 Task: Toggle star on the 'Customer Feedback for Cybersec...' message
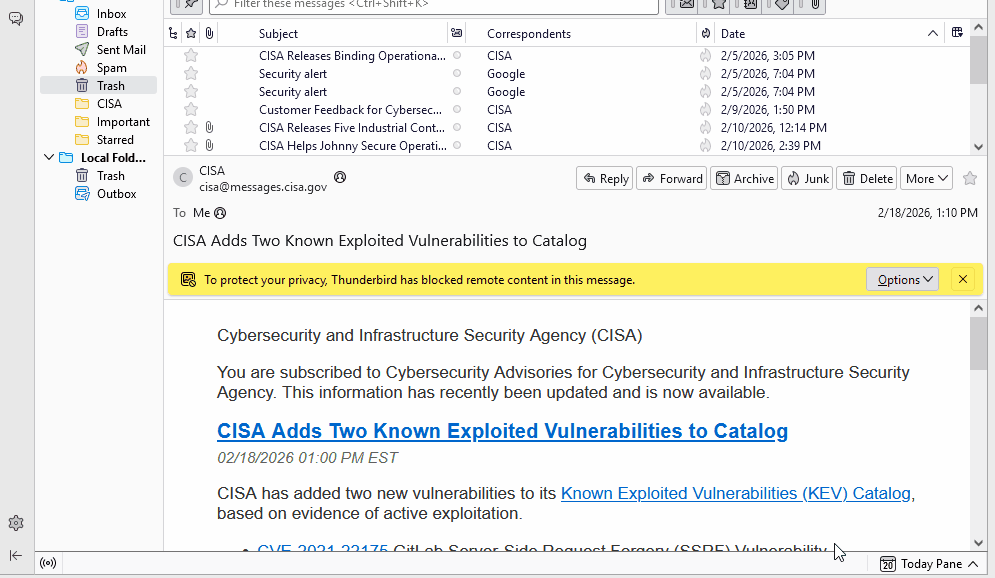(191, 110)
